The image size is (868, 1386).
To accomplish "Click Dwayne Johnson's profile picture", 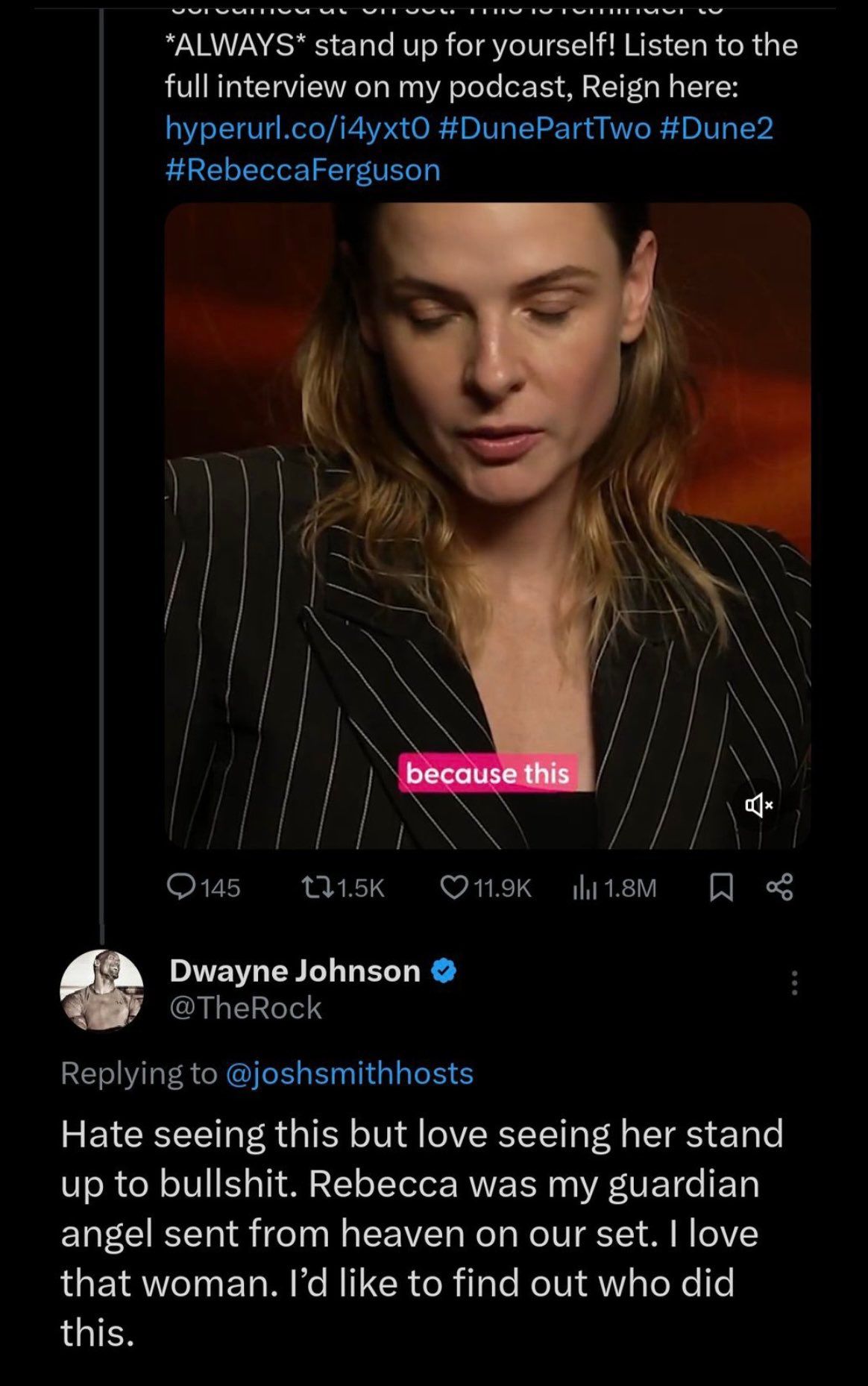I will point(101,990).
